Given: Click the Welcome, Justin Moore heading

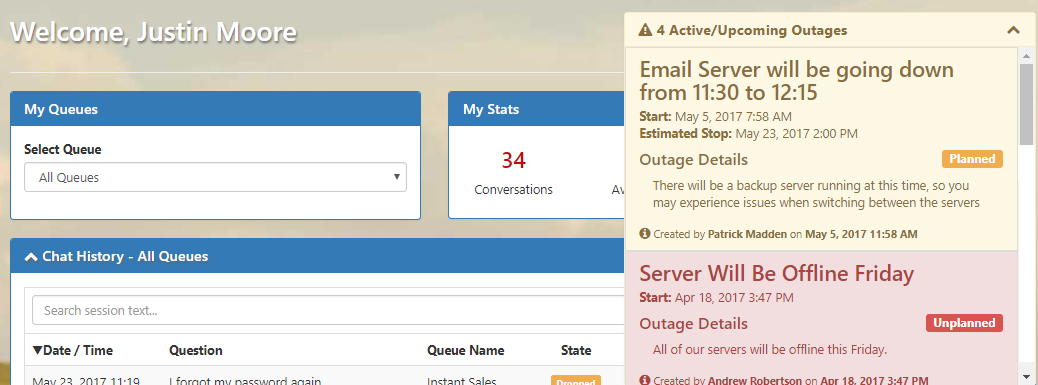Looking at the screenshot, I should point(154,32).
